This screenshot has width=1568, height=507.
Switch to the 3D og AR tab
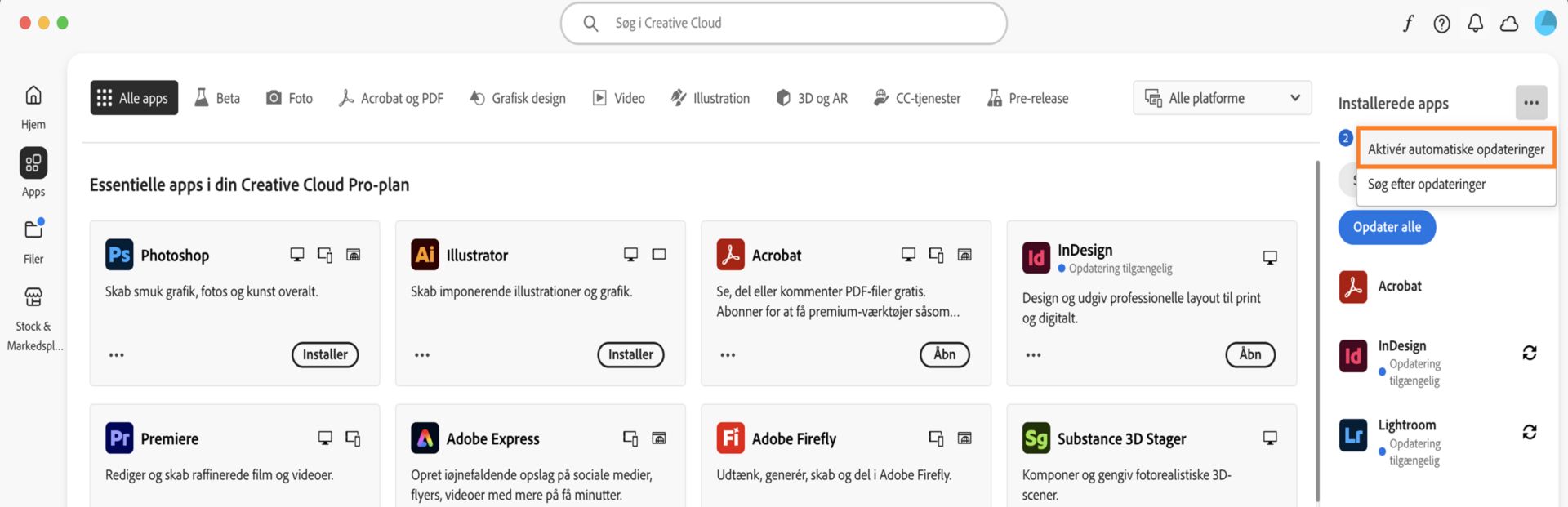point(812,98)
